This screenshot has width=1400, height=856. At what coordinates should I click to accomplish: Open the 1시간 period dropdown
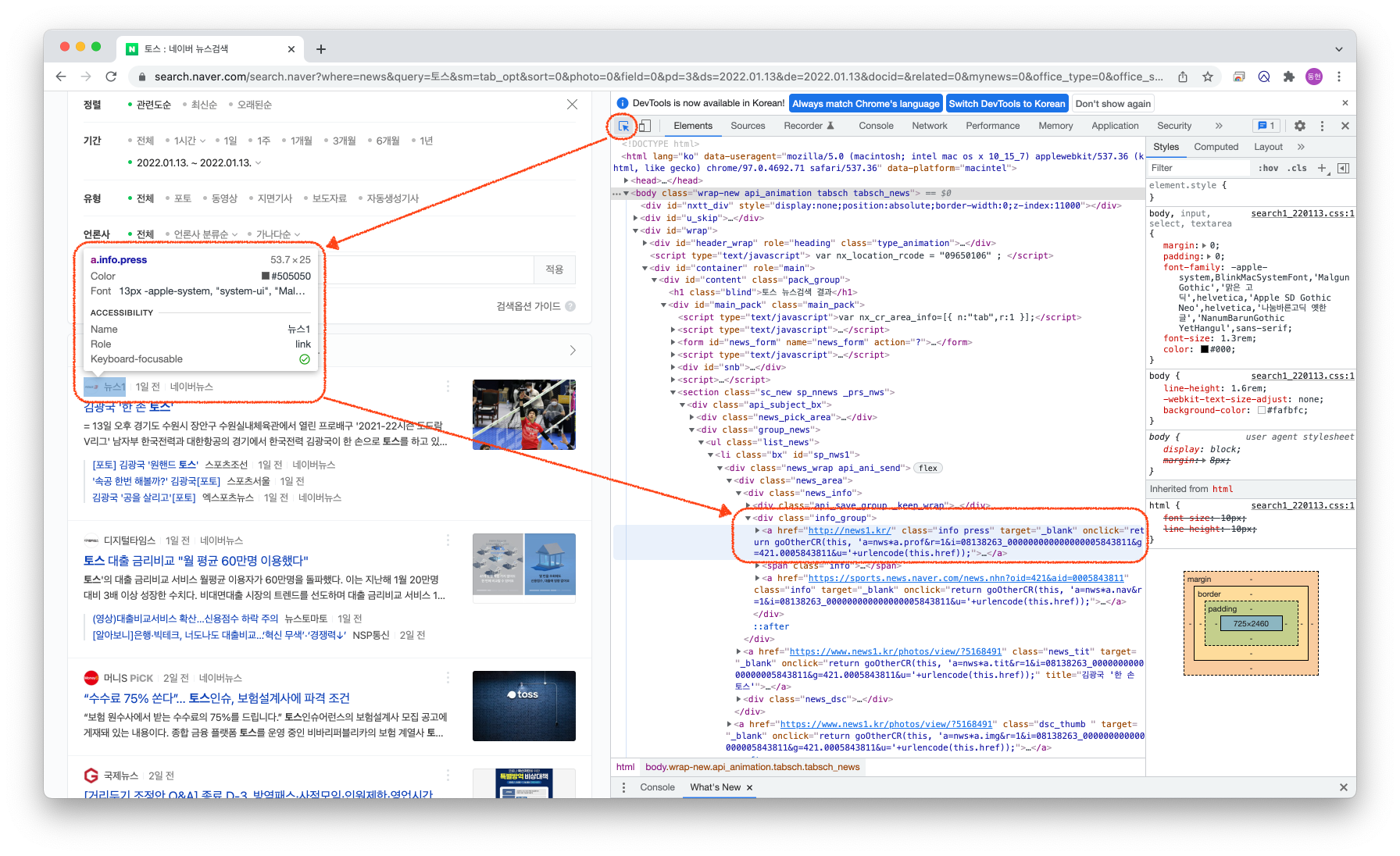190,141
